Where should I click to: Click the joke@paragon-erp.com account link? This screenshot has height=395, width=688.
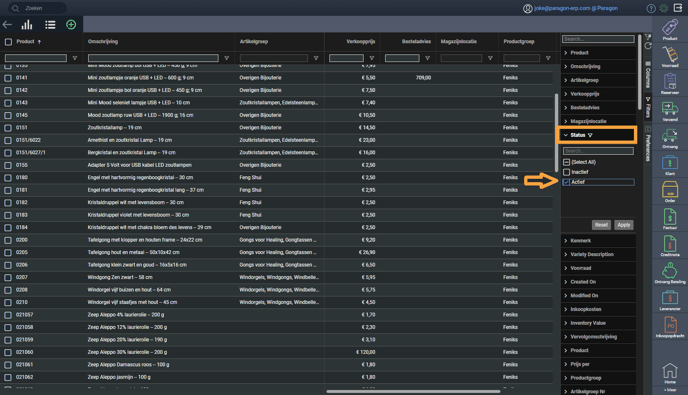[576, 8]
